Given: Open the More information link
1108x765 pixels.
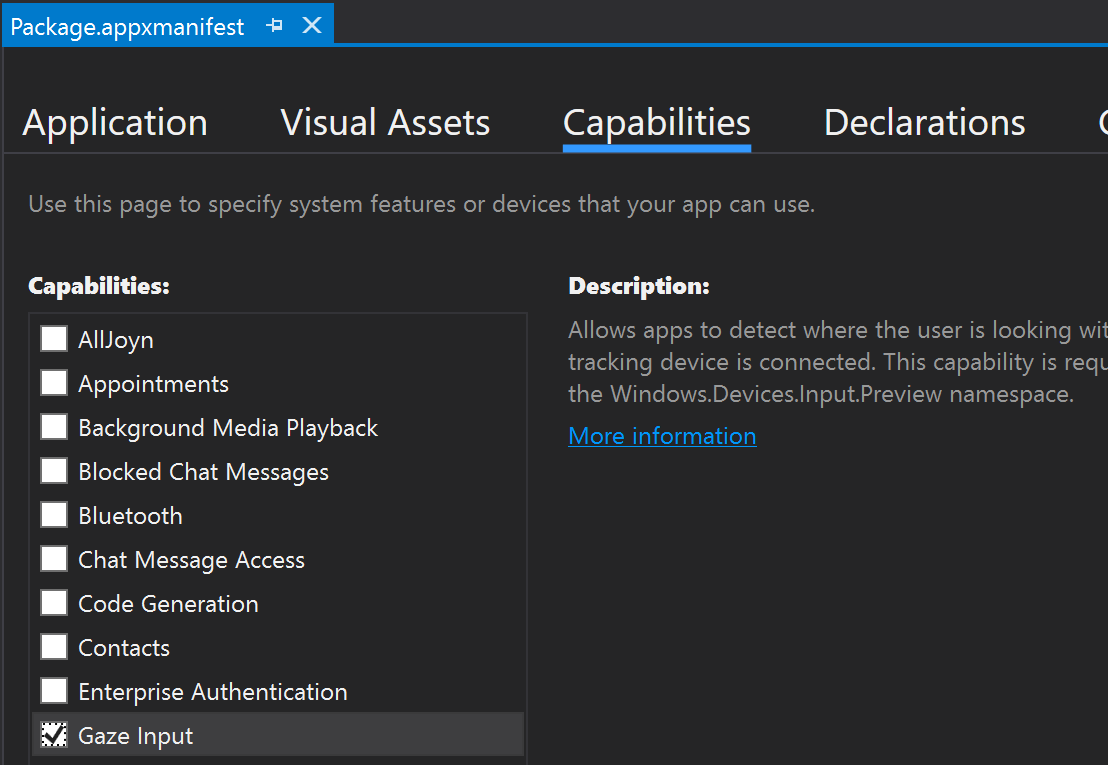Looking at the screenshot, I should [x=662, y=436].
